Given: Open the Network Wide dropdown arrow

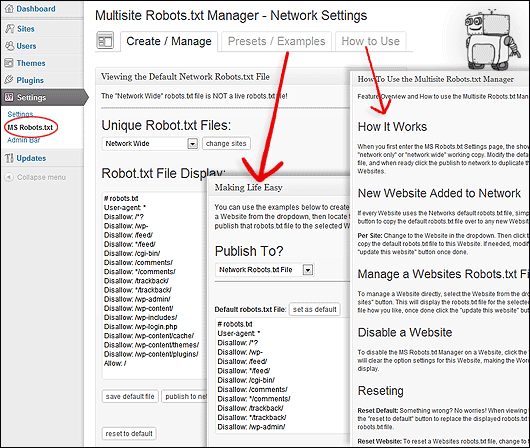Looking at the screenshot, I should click(x=192, y=144).
